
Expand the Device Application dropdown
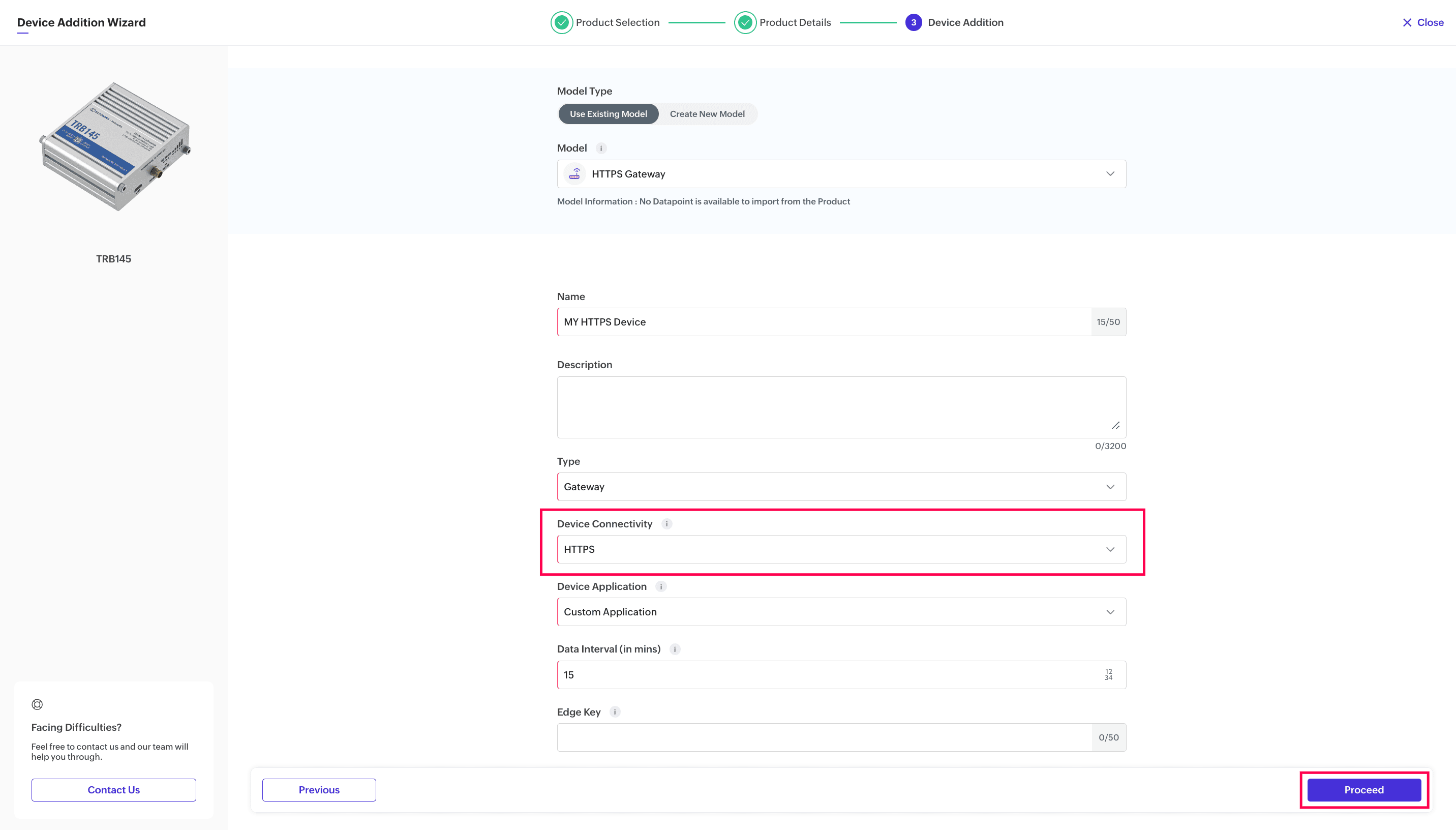tap(841, 612)
